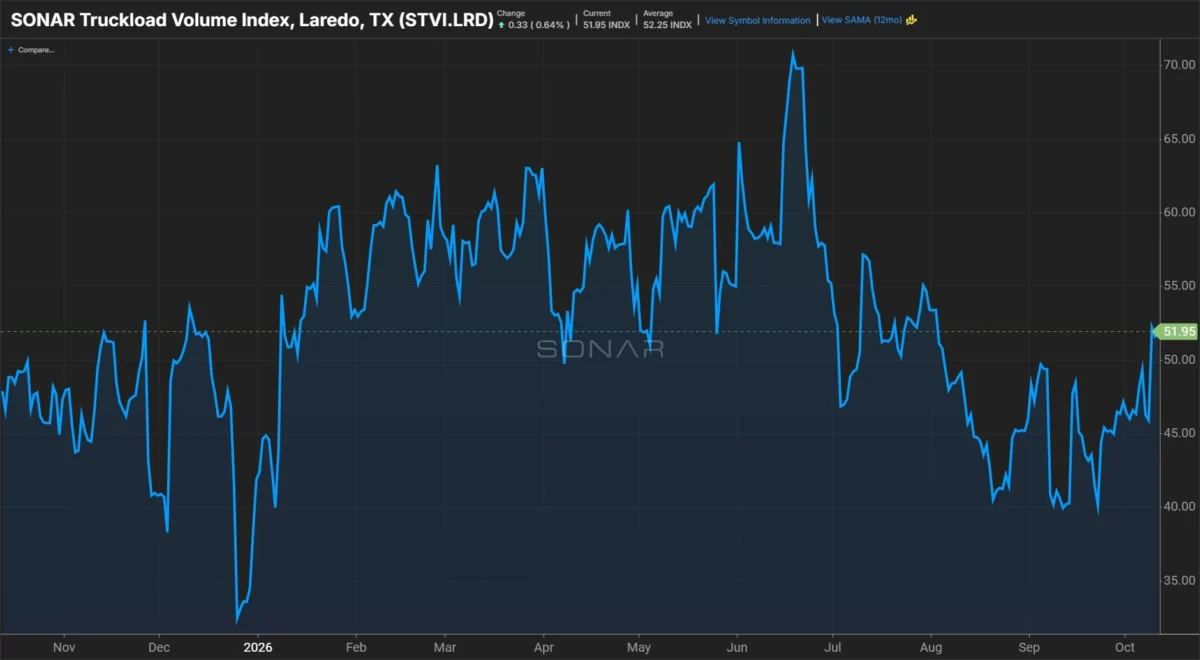This screenshot has width=1200, height=660.
Task: Click the yellow icon after View SAMA (12mo)
Action: [911, 20]
